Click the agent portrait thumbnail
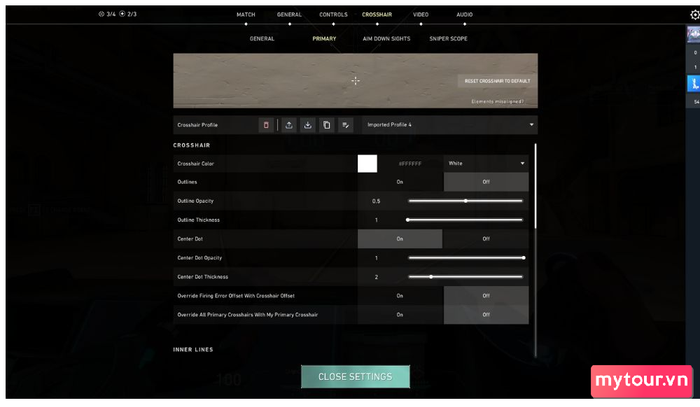 pos(694,34)
